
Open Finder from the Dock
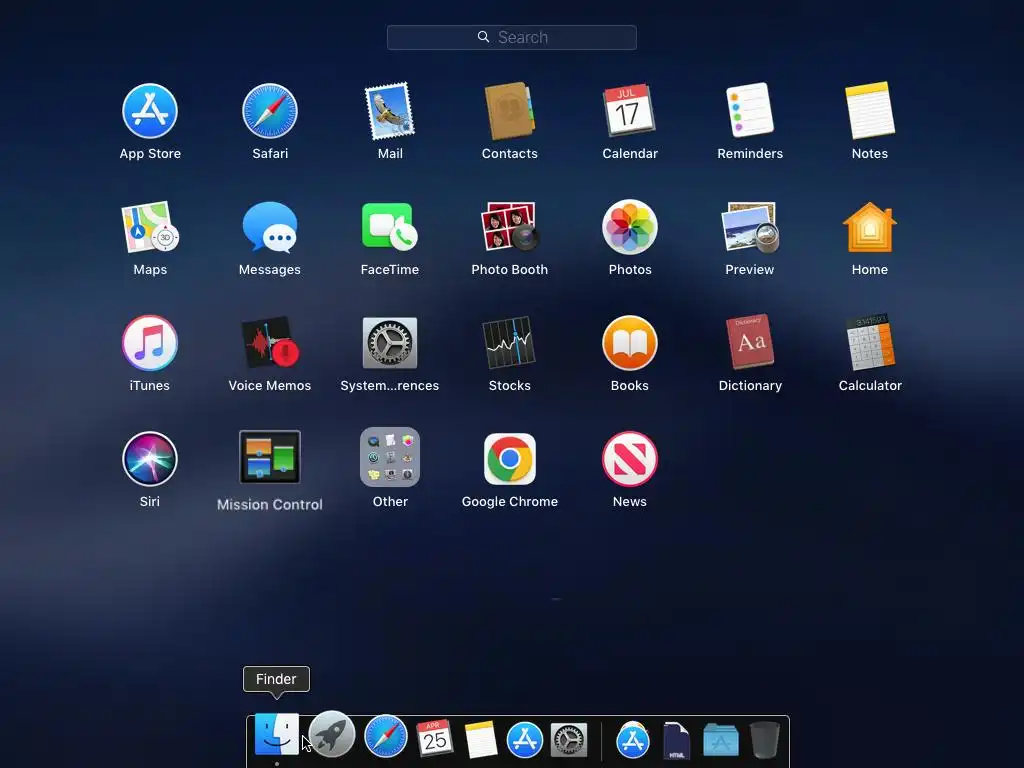click(x=276, y=735)
